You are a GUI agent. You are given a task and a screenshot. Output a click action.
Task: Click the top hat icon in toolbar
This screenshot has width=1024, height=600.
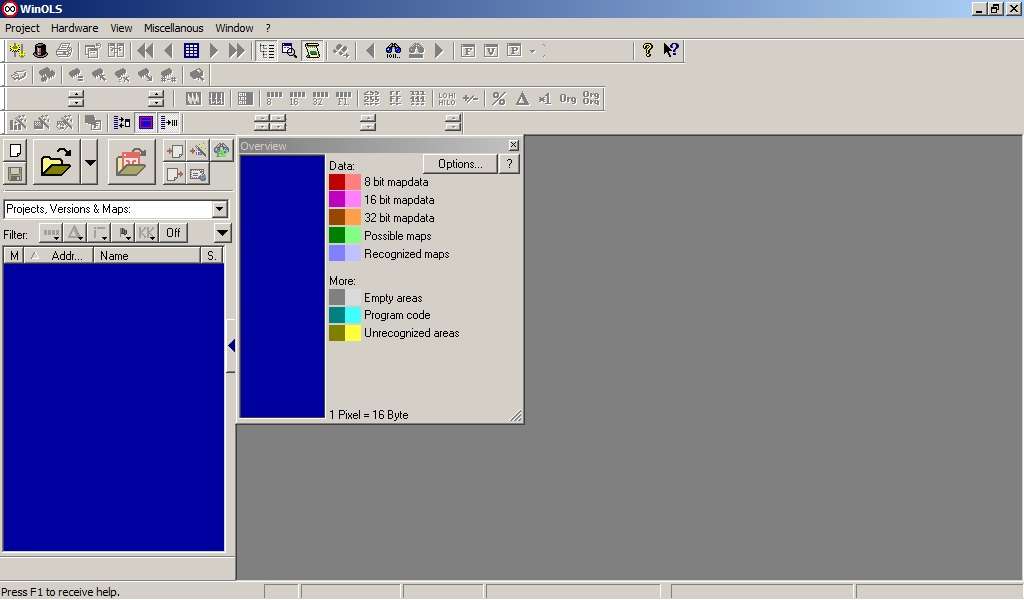40,50
